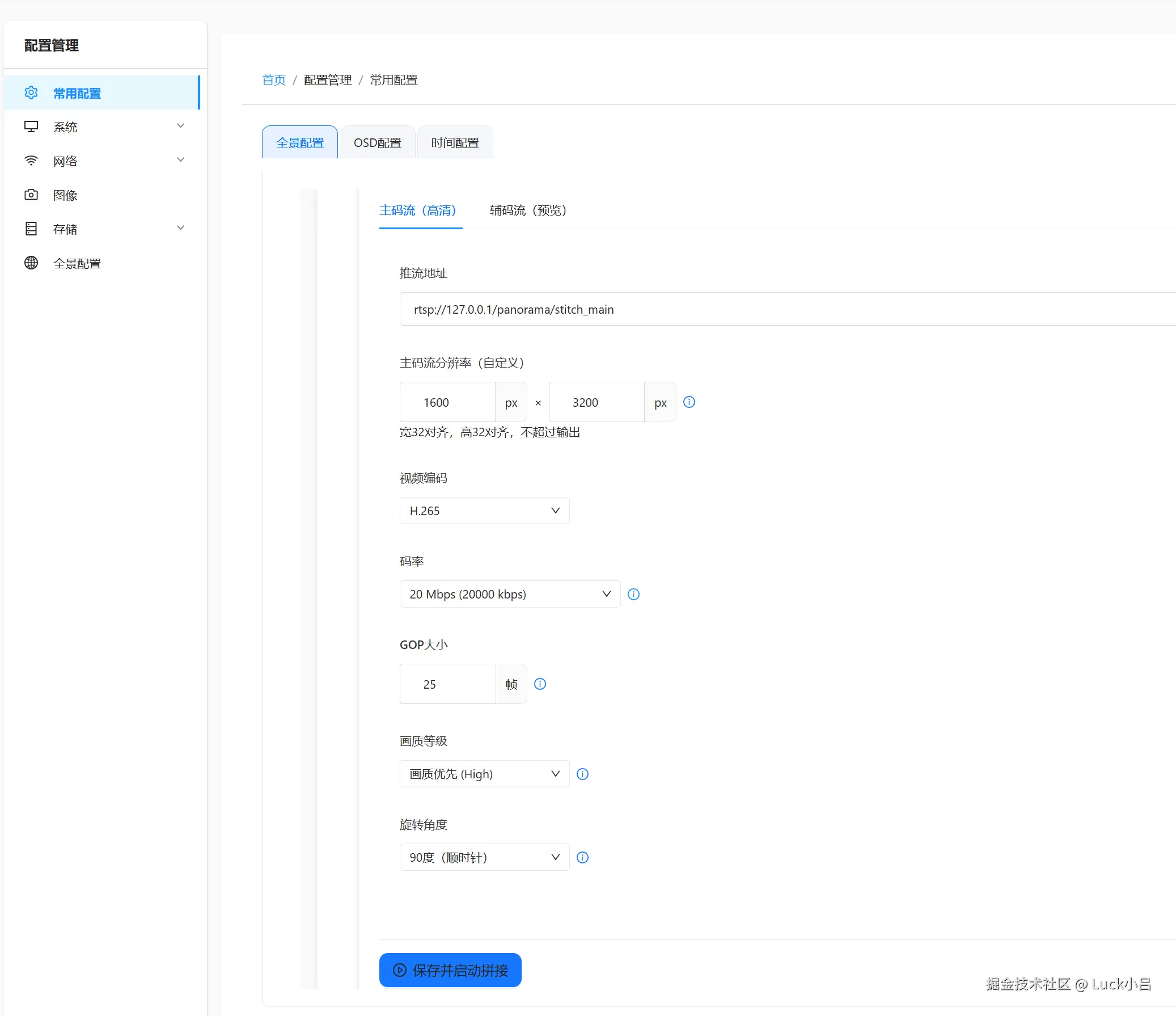Screen dimensions: 1176x1016
Task: Click the 保存并启动拼接 button
Action: click(450, 970)
